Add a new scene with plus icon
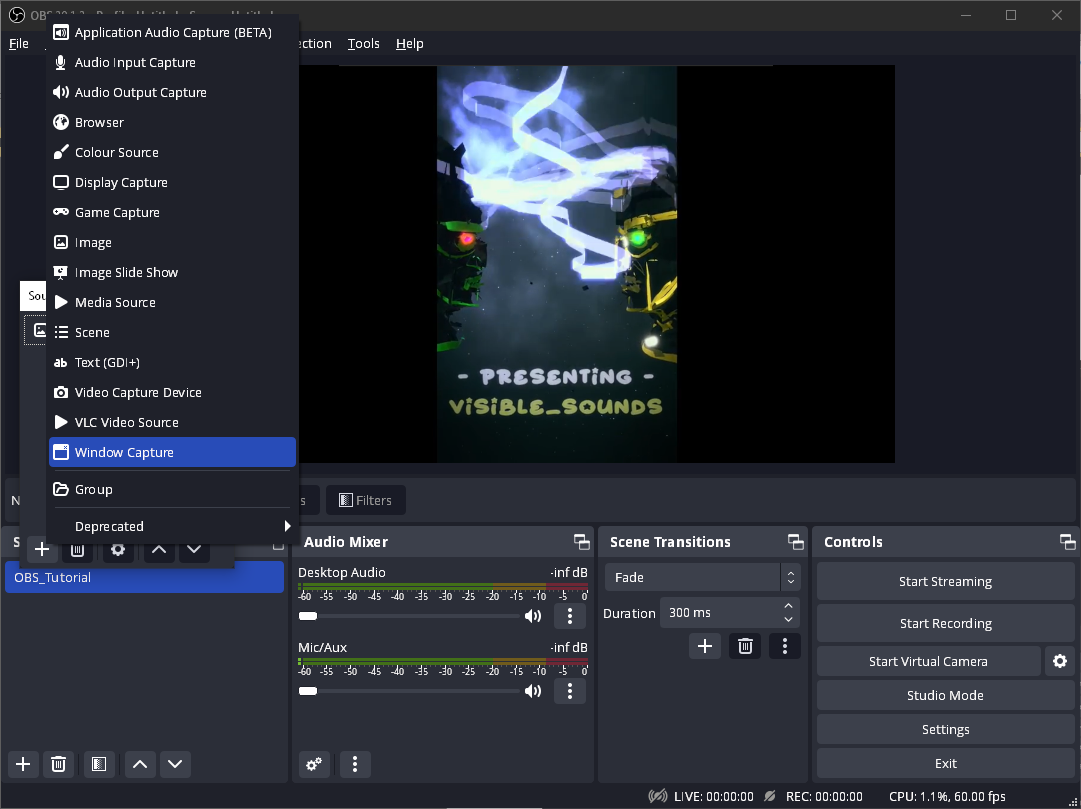This screenshot has height=809, width=1081. [23, 765]
